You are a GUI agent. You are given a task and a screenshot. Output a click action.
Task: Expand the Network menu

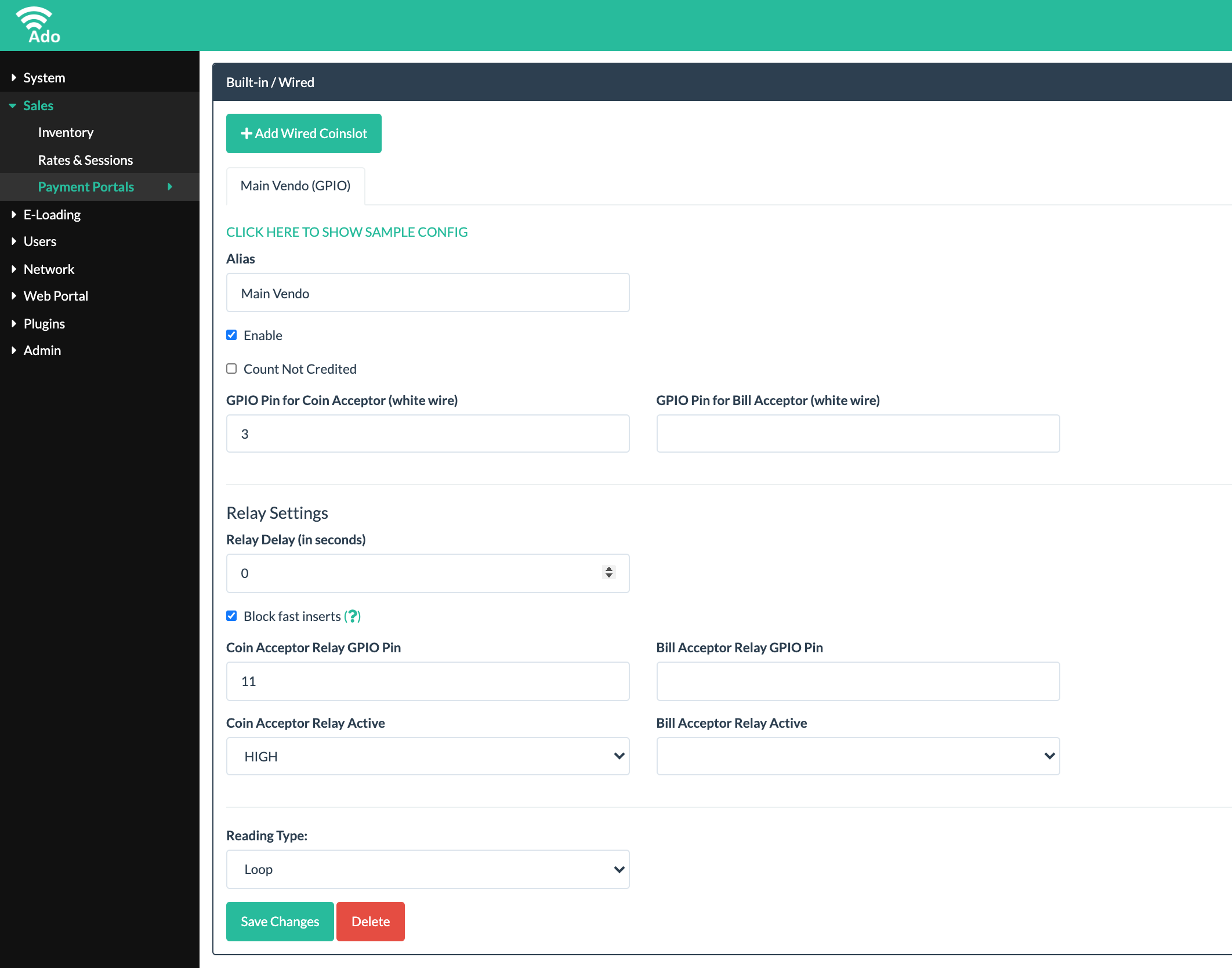100,269
